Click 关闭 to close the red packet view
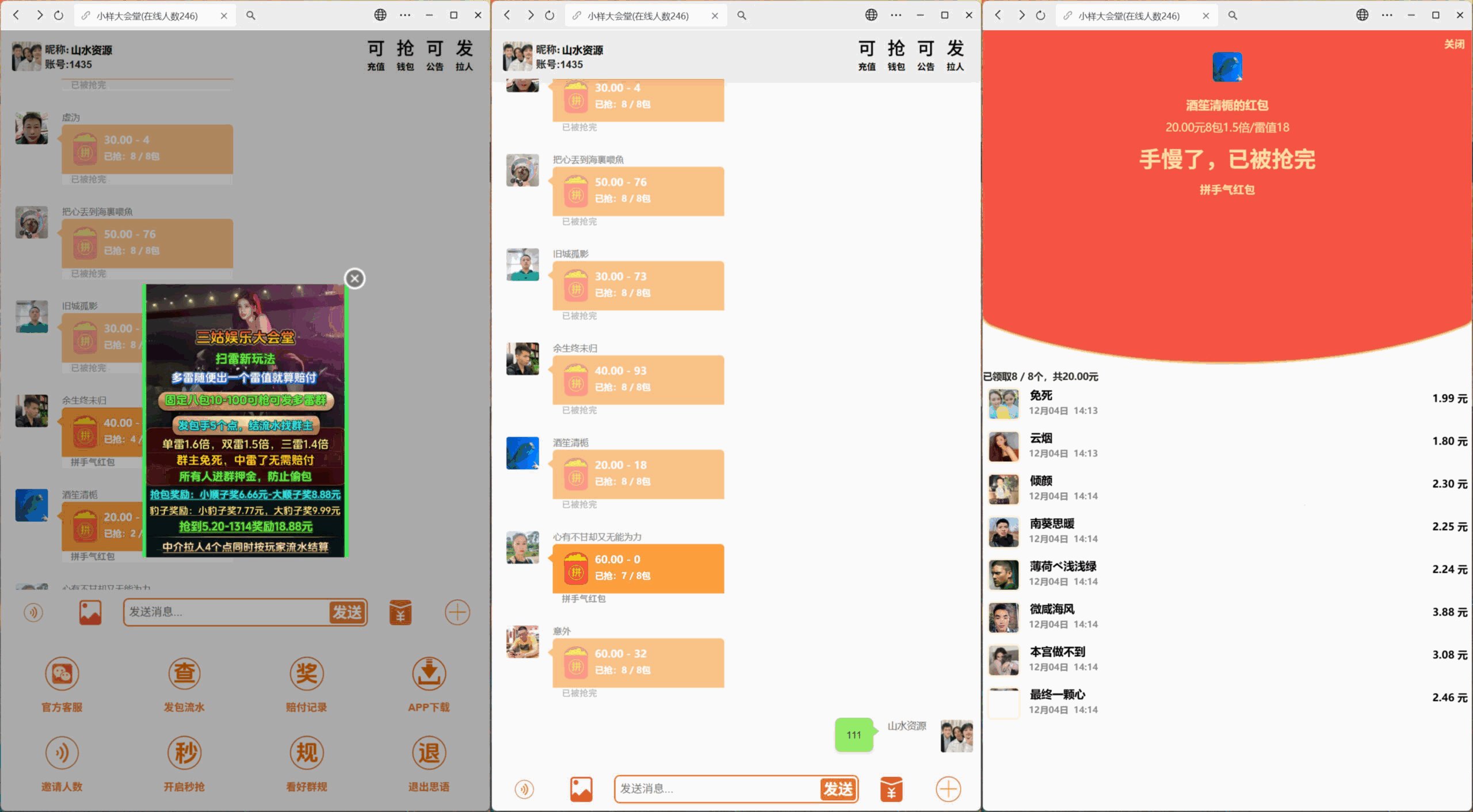Viewport: 1473px width, 812px height. pos(1455,43)
